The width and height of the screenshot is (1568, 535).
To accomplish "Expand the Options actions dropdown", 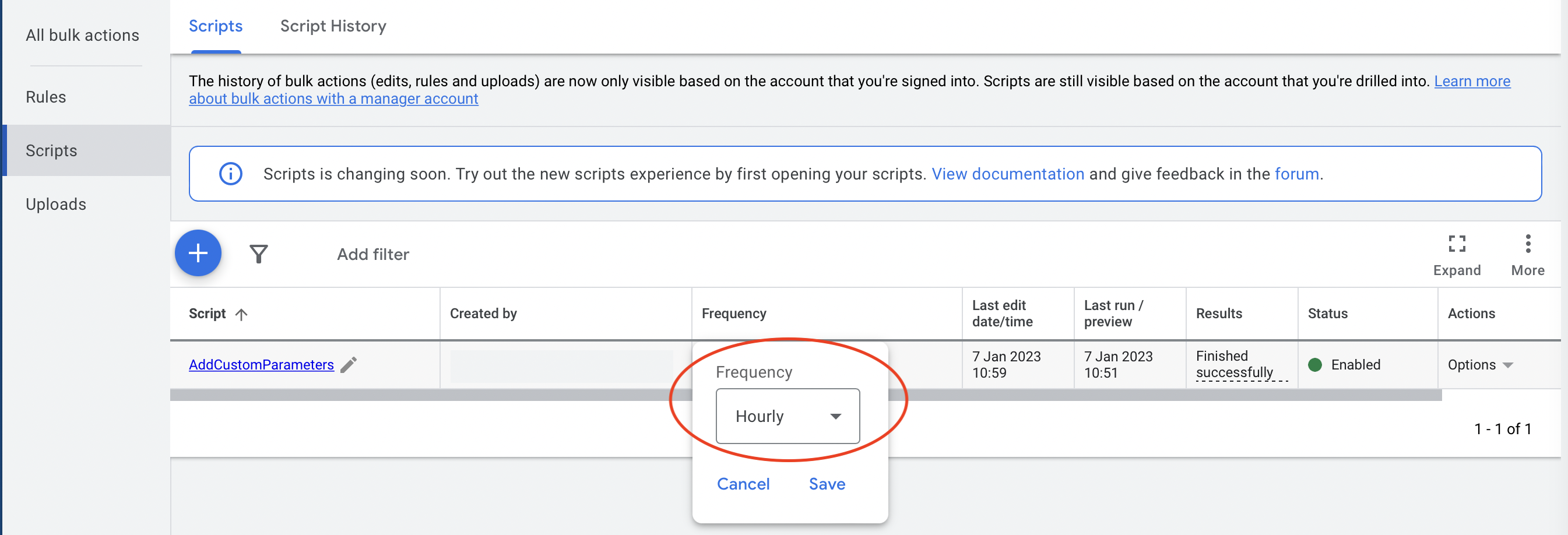I will click(1481, 365).
